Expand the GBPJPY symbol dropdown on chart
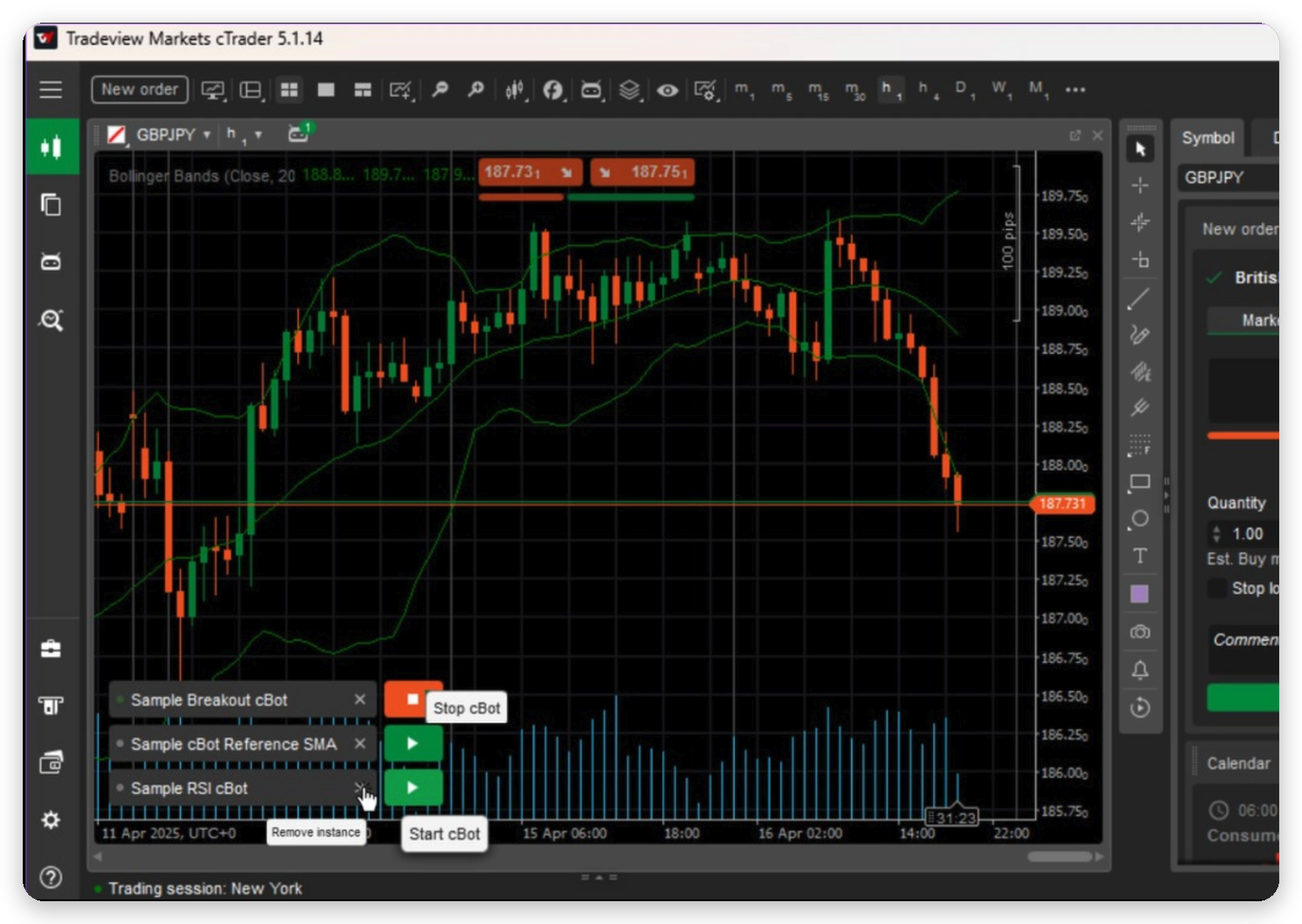 pos(207,134)
